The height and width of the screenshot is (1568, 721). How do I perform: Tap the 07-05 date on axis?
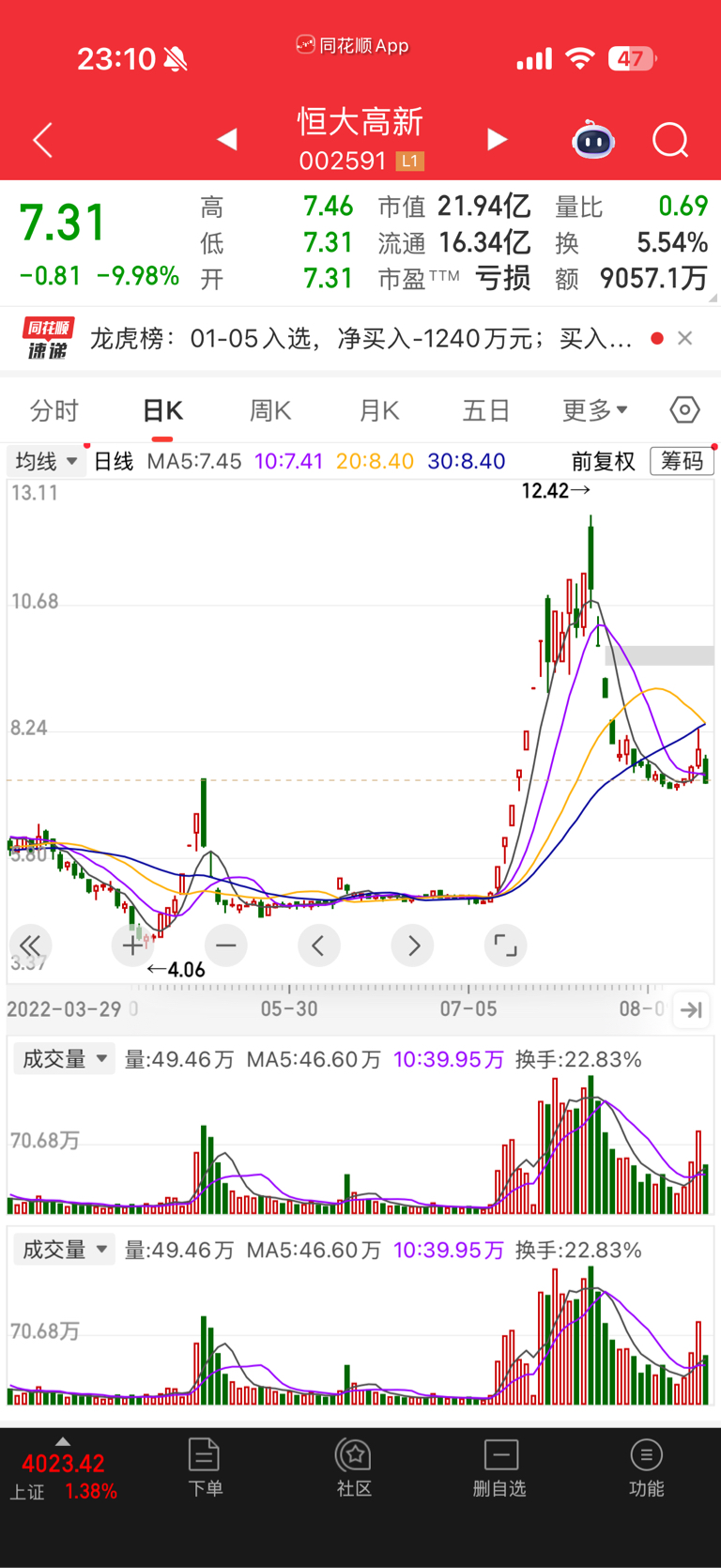468,1009
